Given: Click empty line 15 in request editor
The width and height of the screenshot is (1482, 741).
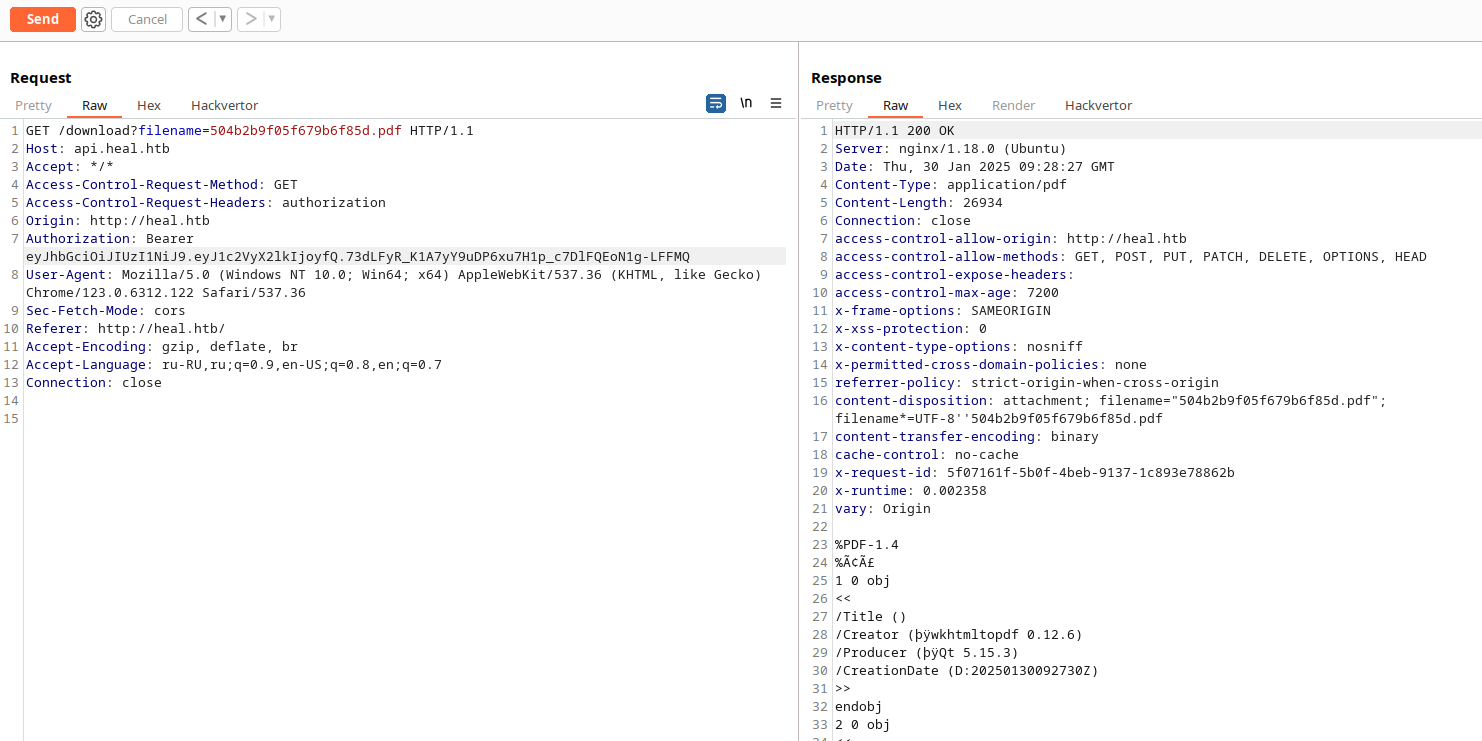Looking at the screenshot, I should click(405, 418).
